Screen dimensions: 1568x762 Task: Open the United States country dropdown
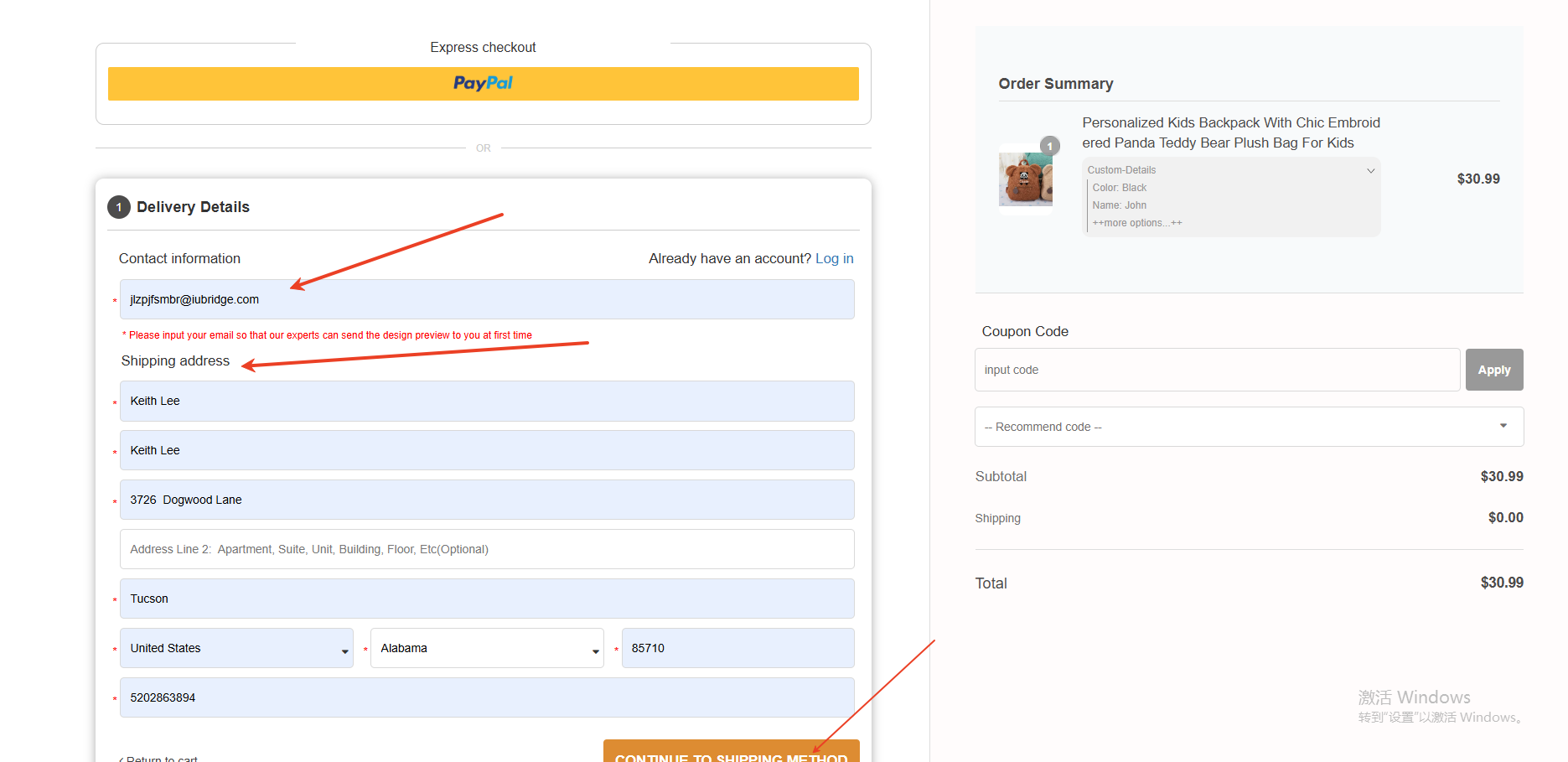[x=236, y=648]
